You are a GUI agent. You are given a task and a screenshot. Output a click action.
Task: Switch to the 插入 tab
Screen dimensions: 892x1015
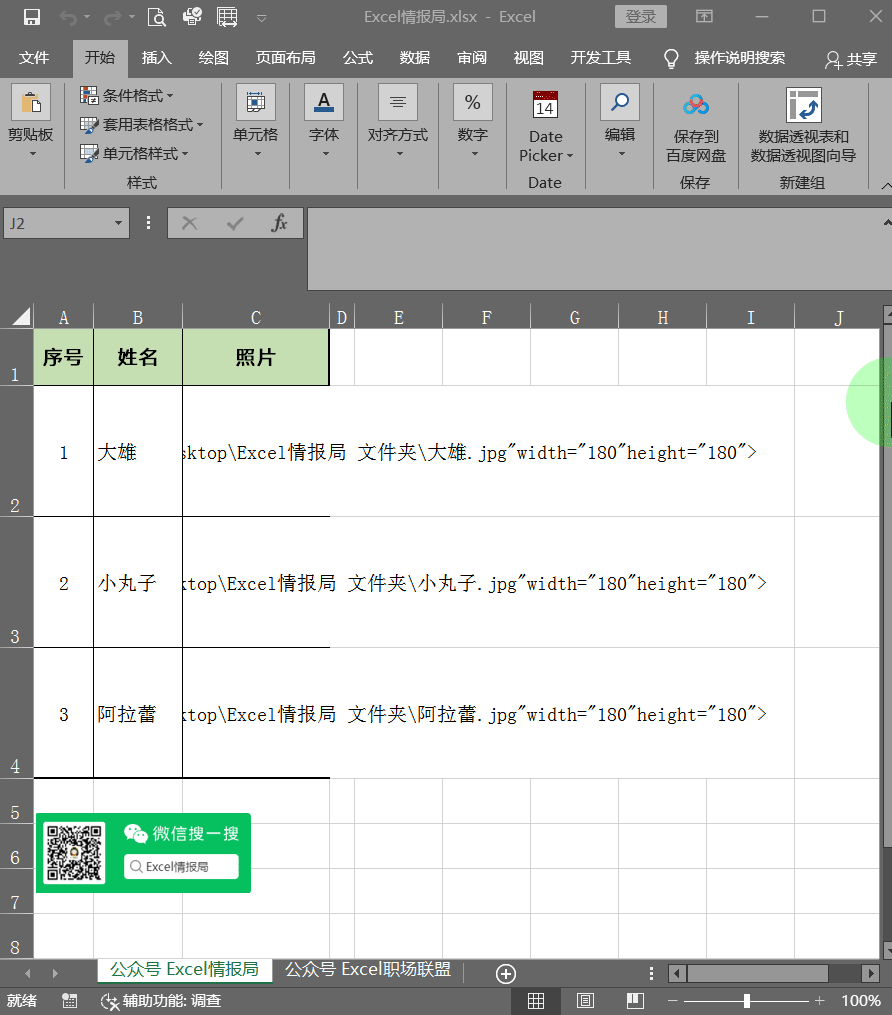click(157, 58)
